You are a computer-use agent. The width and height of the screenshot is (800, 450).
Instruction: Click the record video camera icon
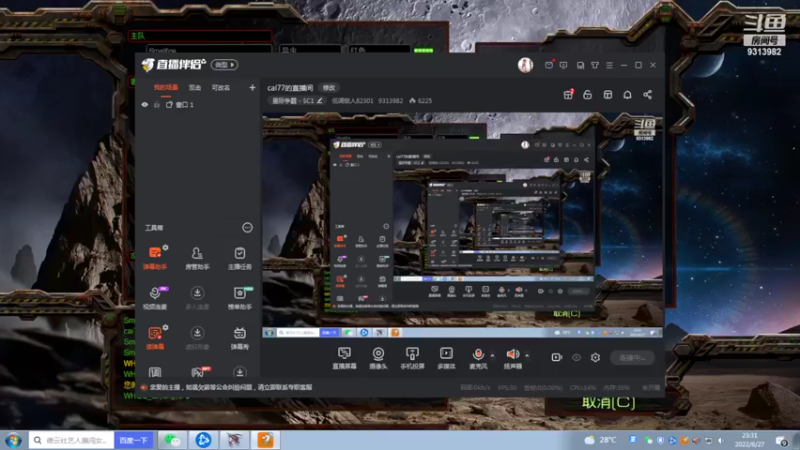tap(557, 358)
